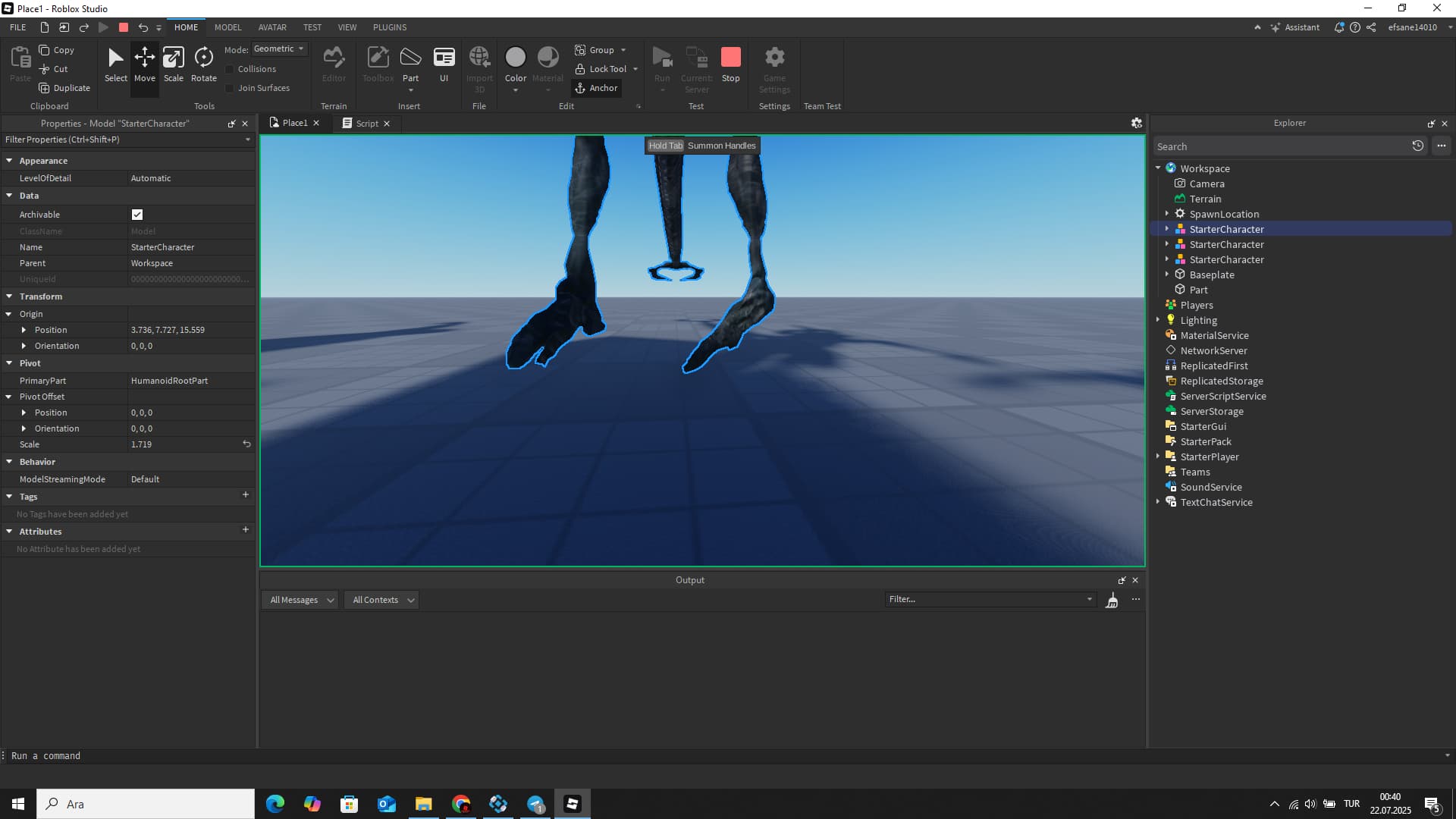The image size is (1456, 819).
Task: Click the Group button
Action: (x=598, y=50)
